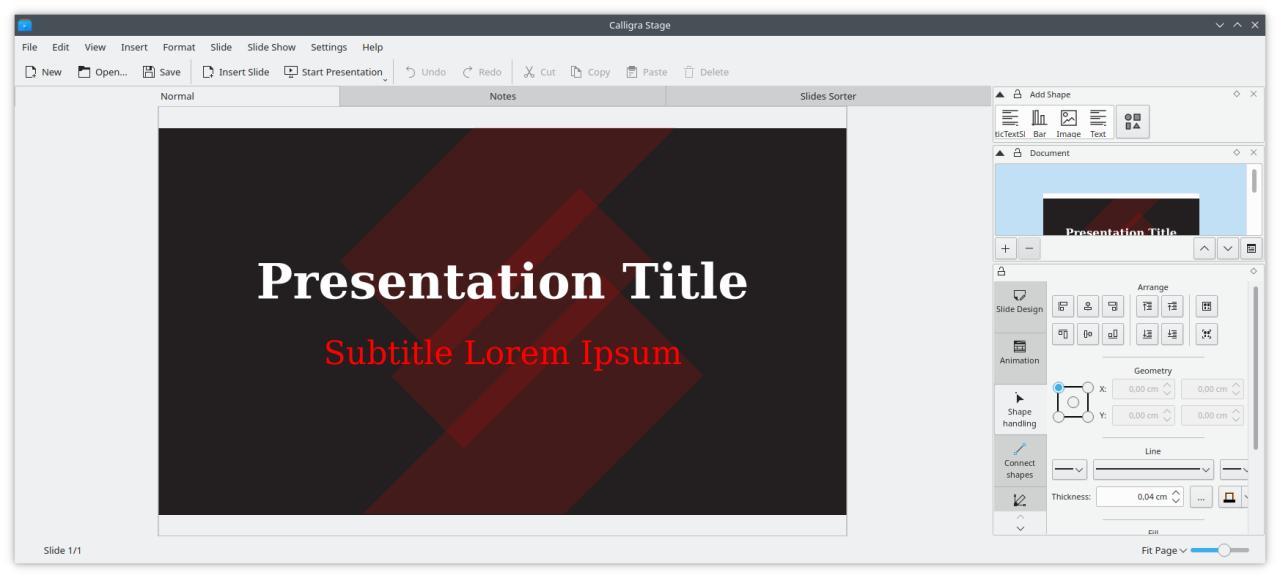The width and height of the screenshot is (1280, 578).
Task: Click the Insert Slide toolbar button
Action: click(x=236, y=72)
